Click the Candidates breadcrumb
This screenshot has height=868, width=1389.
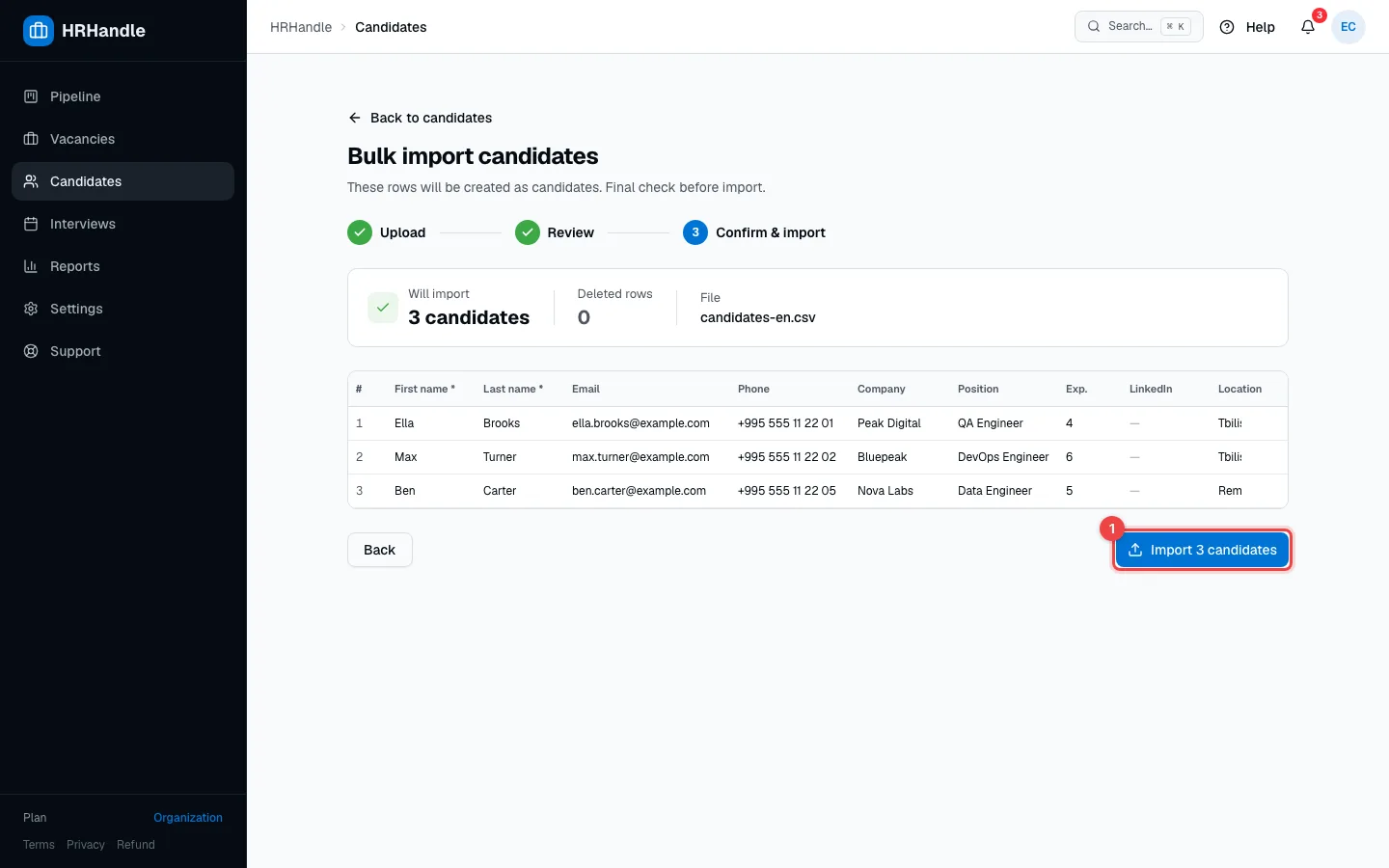coord(391,27)
